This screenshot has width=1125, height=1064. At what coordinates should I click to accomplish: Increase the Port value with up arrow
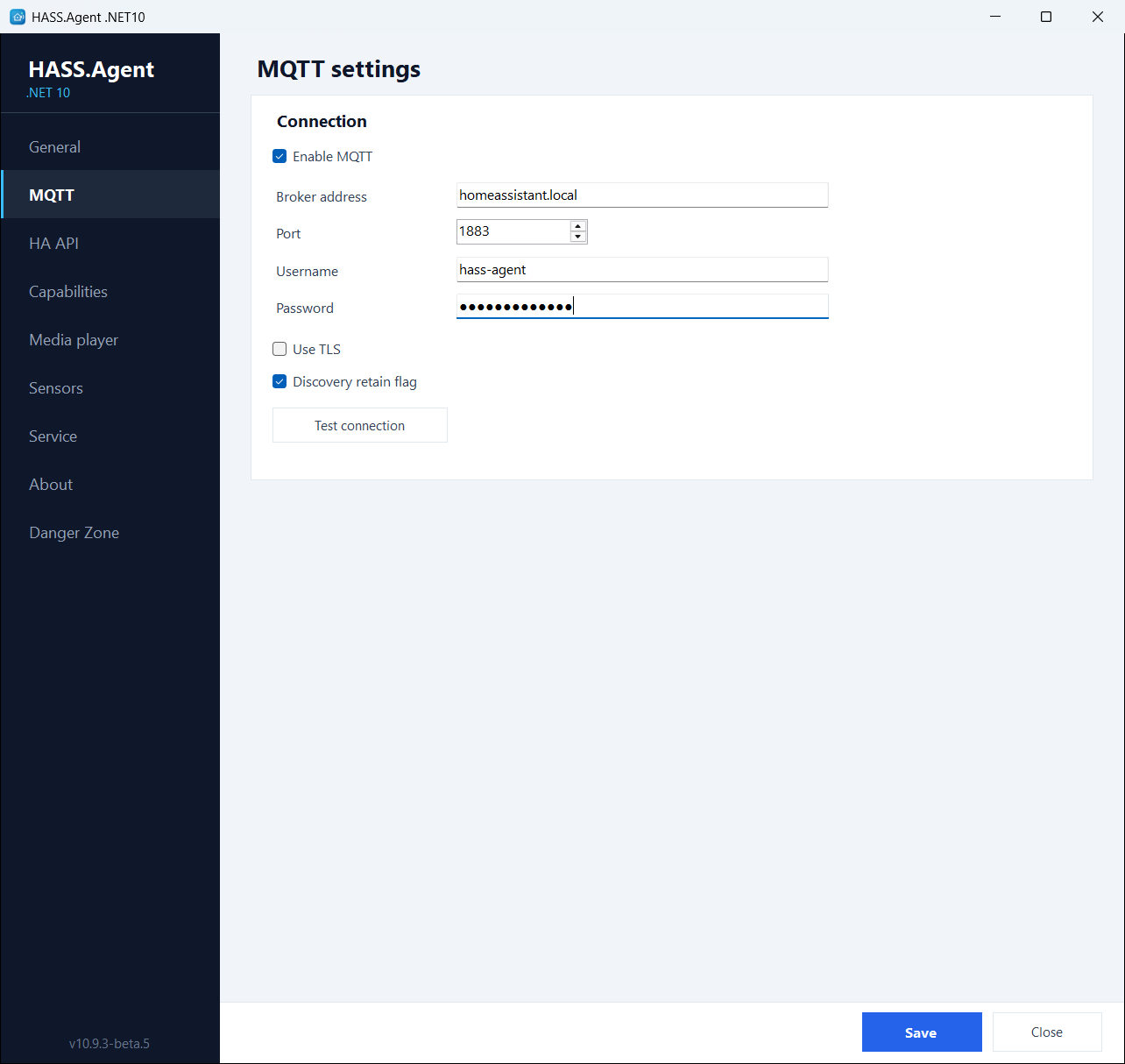tap(577, 226)
